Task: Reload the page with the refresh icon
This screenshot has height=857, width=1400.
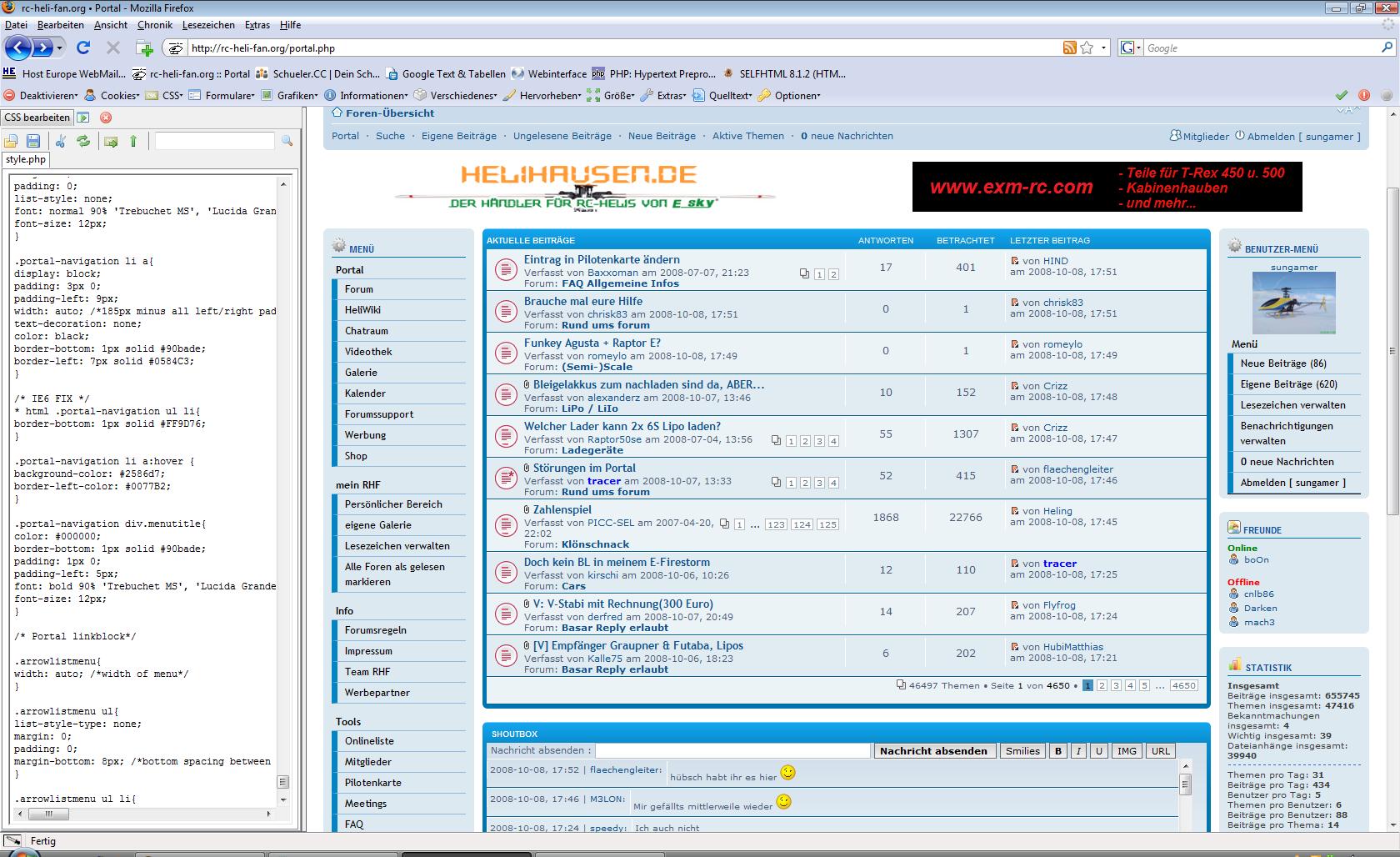Action: tap(83, 48)
